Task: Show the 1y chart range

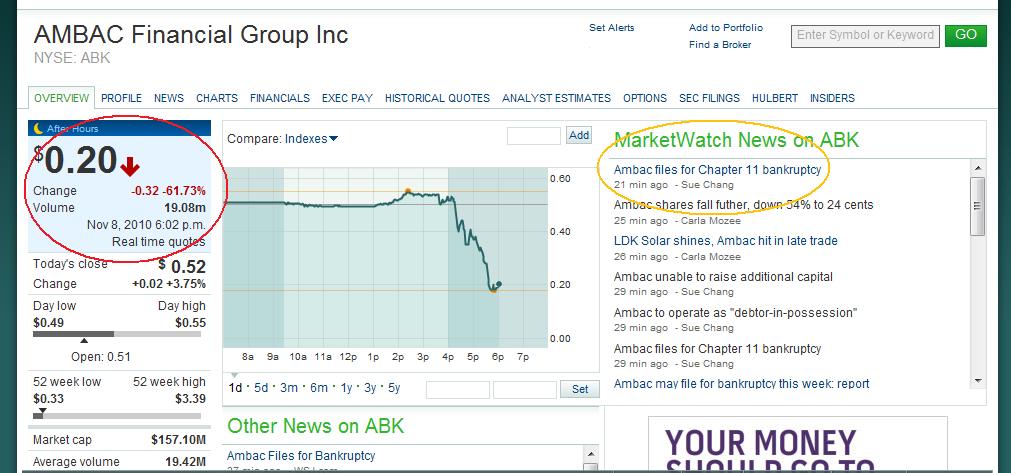Action: point(346,388)
